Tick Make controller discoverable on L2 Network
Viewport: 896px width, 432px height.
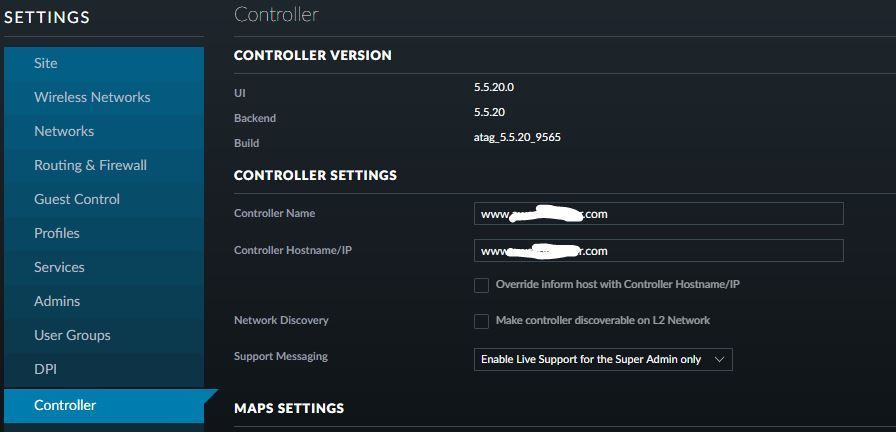pyautogui.click(x=481, y=321)
